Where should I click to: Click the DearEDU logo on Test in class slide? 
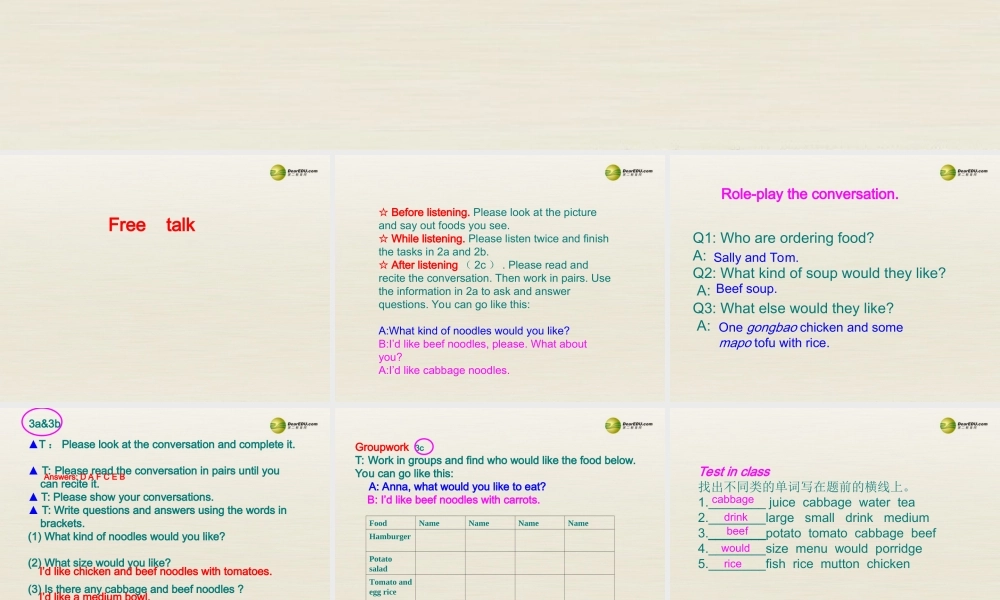click(963, 426)
